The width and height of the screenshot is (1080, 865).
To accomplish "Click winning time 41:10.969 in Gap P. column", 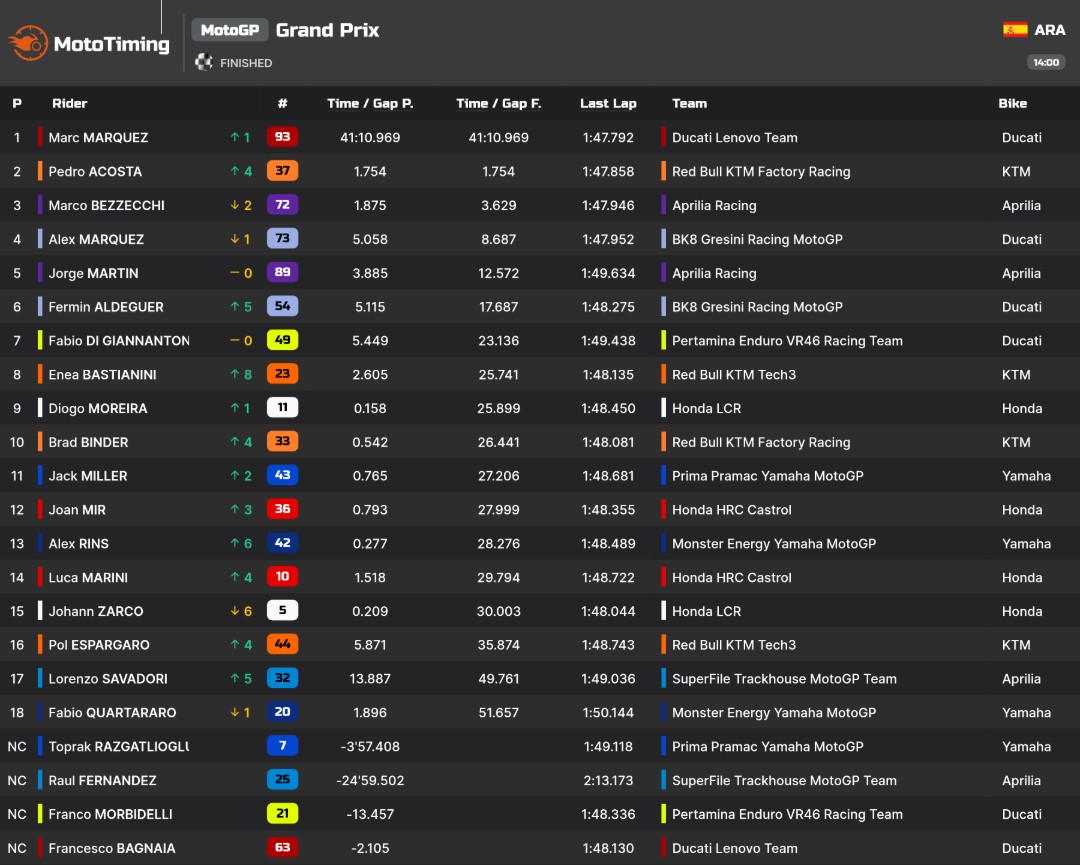I will click(370, 138).
